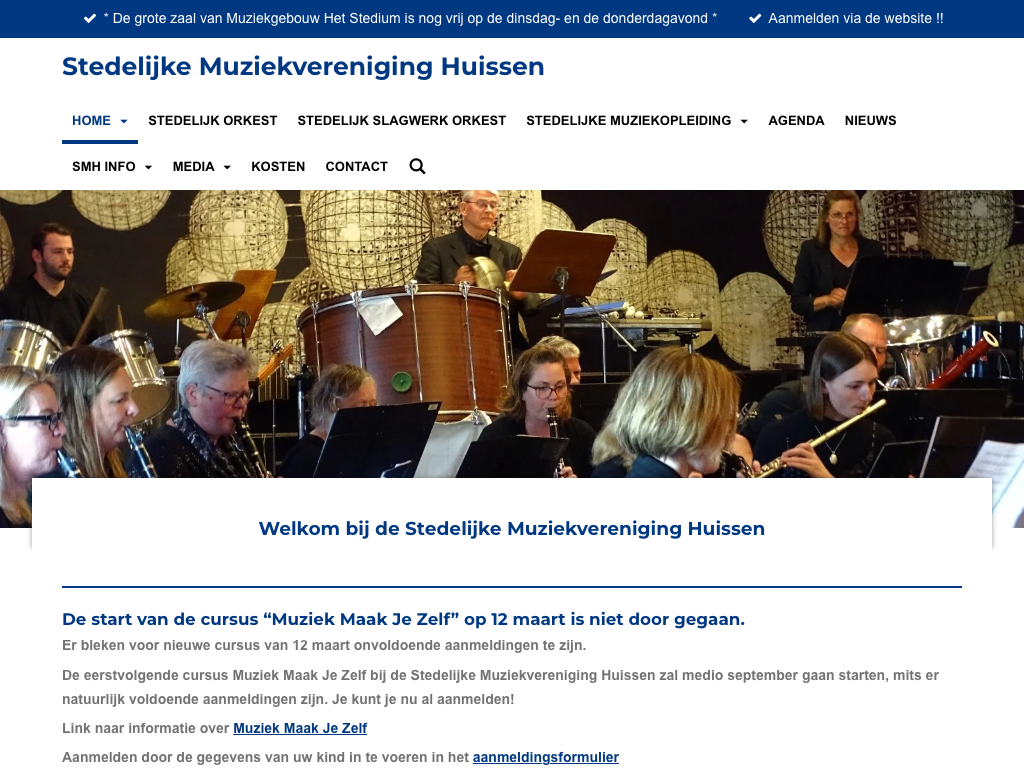Image resolution: width=1024 pixels, height=768 pixels.
Task: Expand the HOME dropdown arrow
Action: pos(123,121)
